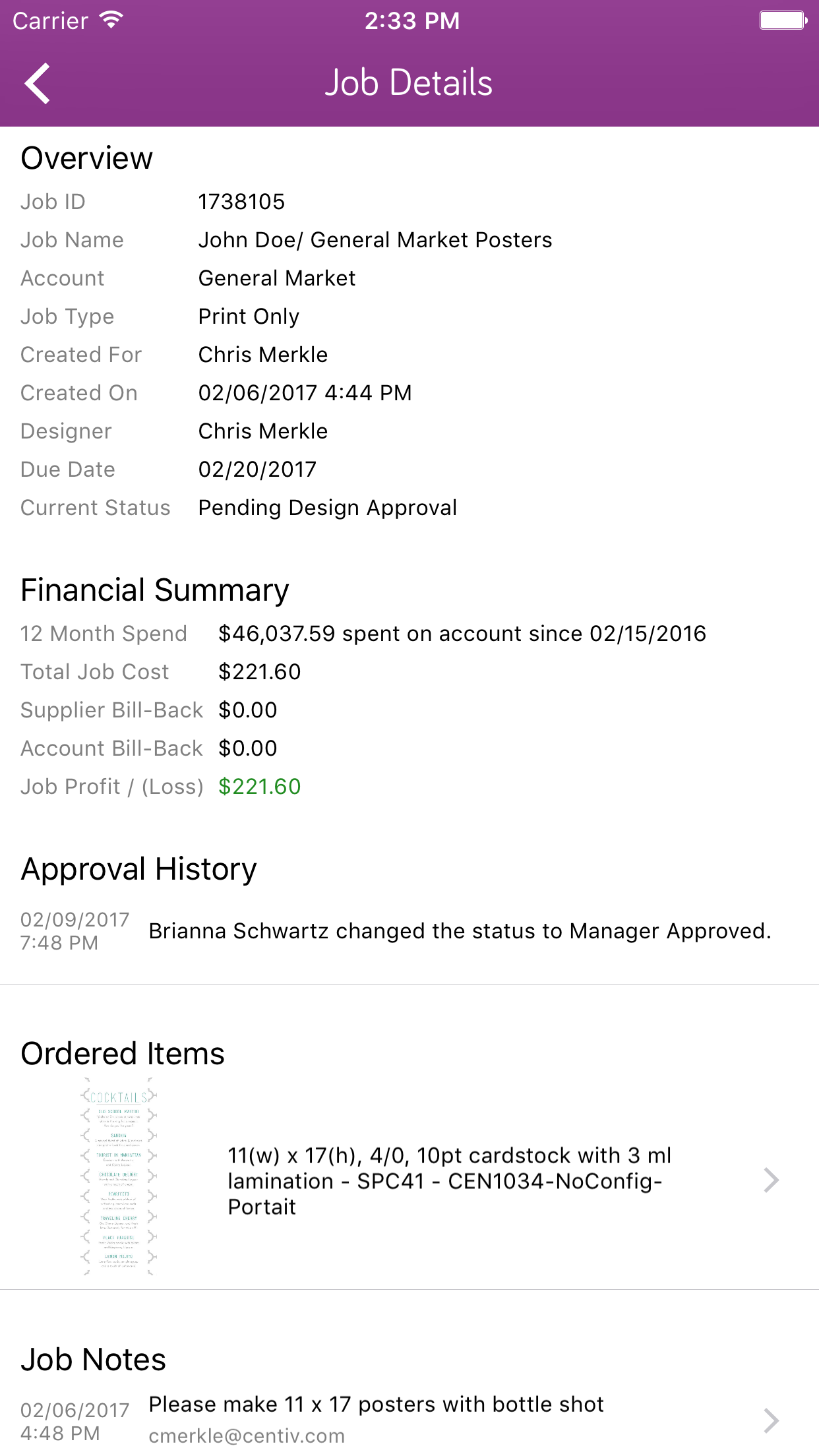Select the 11(w) x 17(h) cardstock item description

point(449,1180)
